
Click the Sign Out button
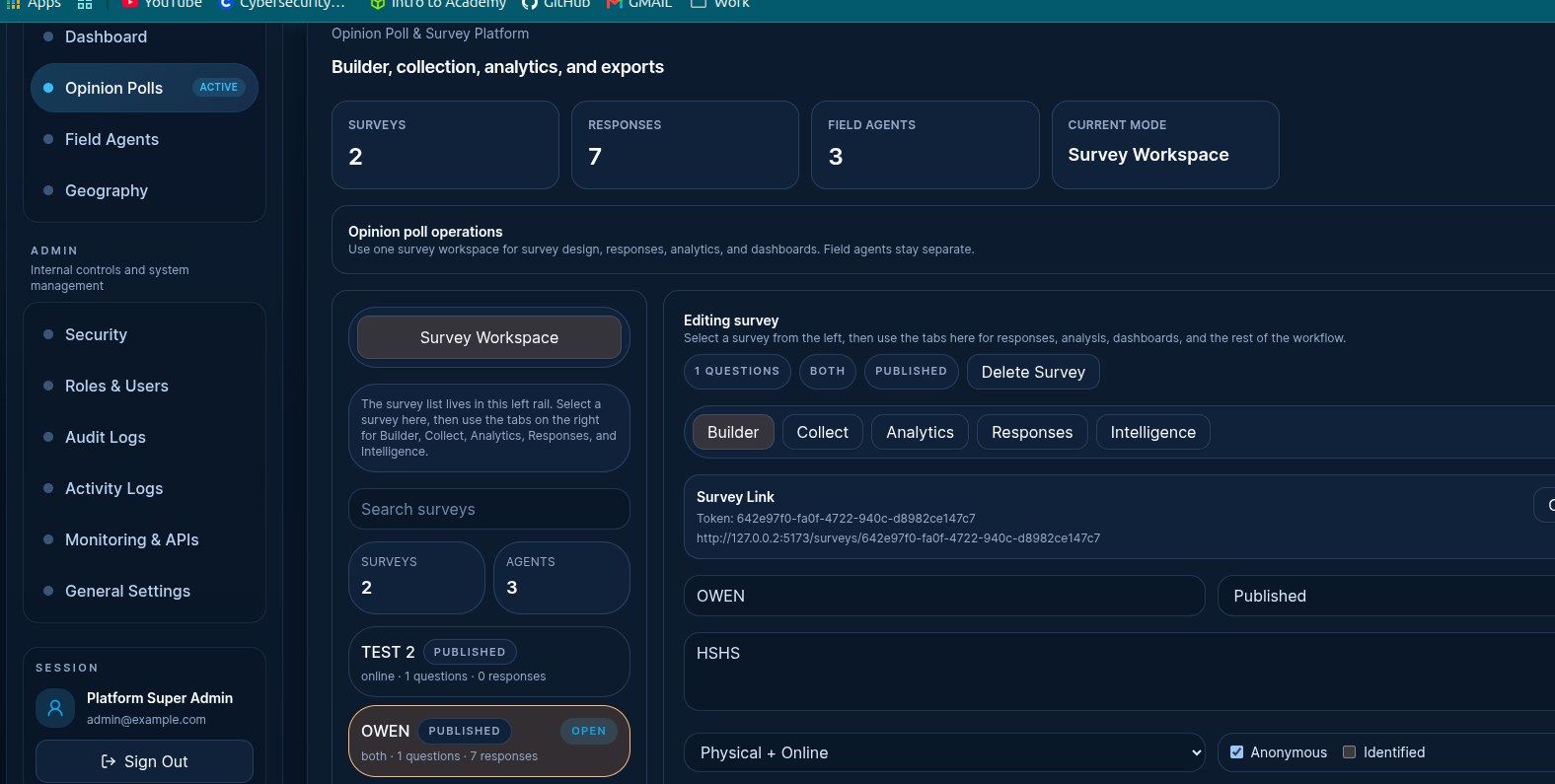pyautogui.click(x=145, y=761)
